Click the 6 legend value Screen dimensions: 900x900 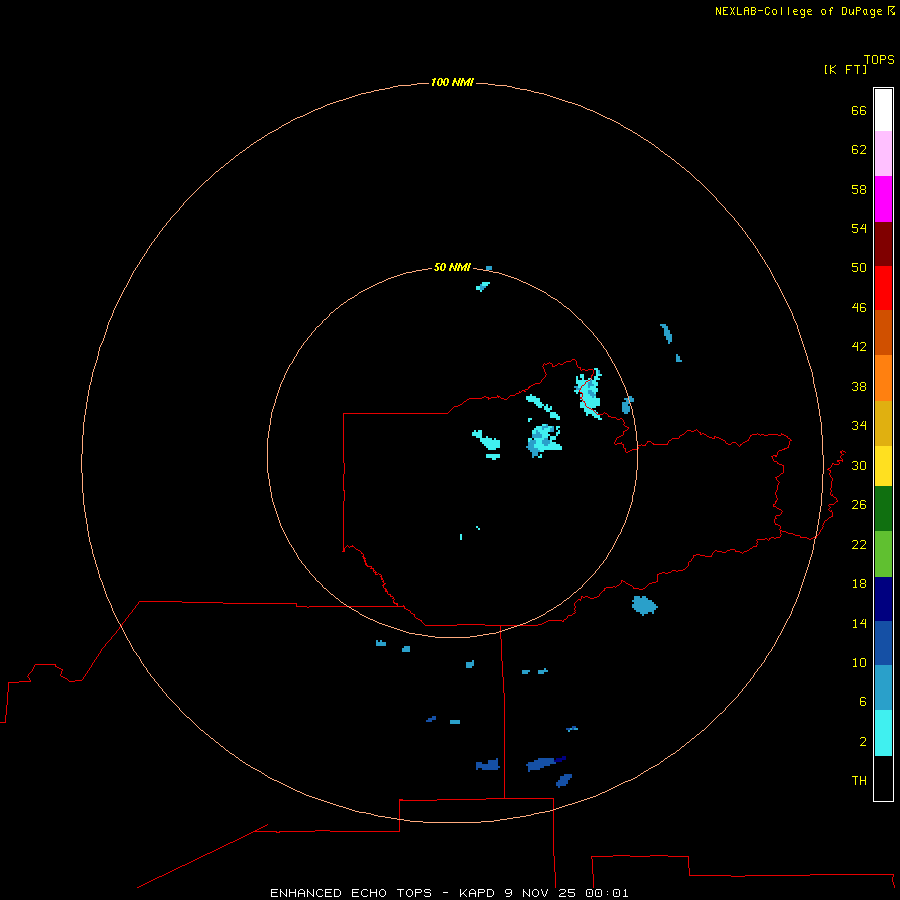click(x=863, y=701)
